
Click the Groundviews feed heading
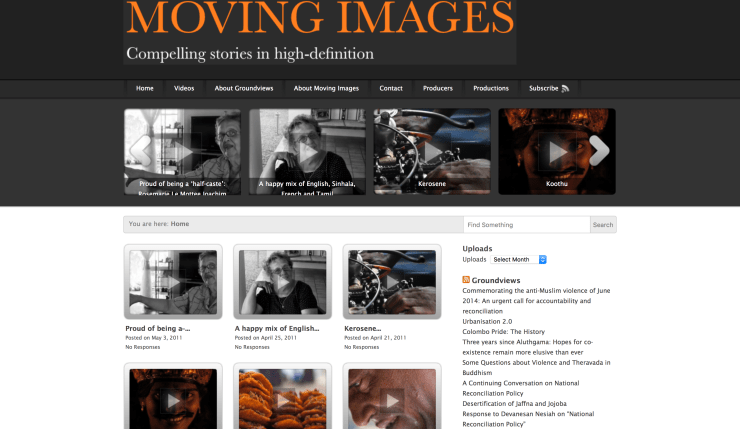point(496,280)
